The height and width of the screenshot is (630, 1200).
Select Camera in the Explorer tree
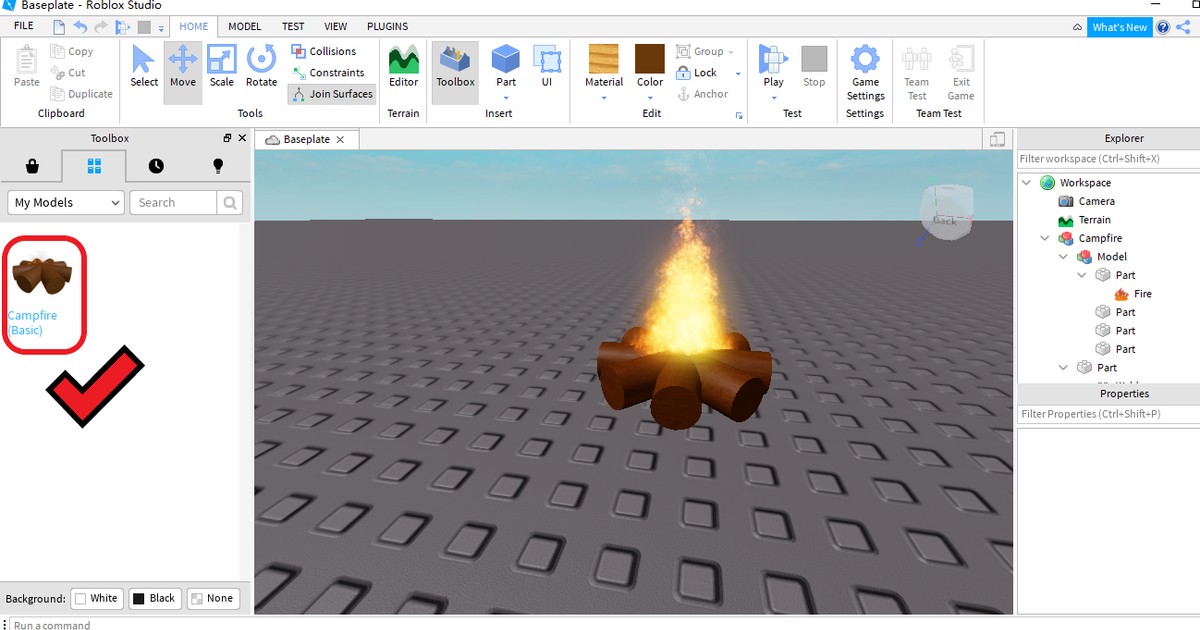pyautogui.click(x=1086, y=201)
